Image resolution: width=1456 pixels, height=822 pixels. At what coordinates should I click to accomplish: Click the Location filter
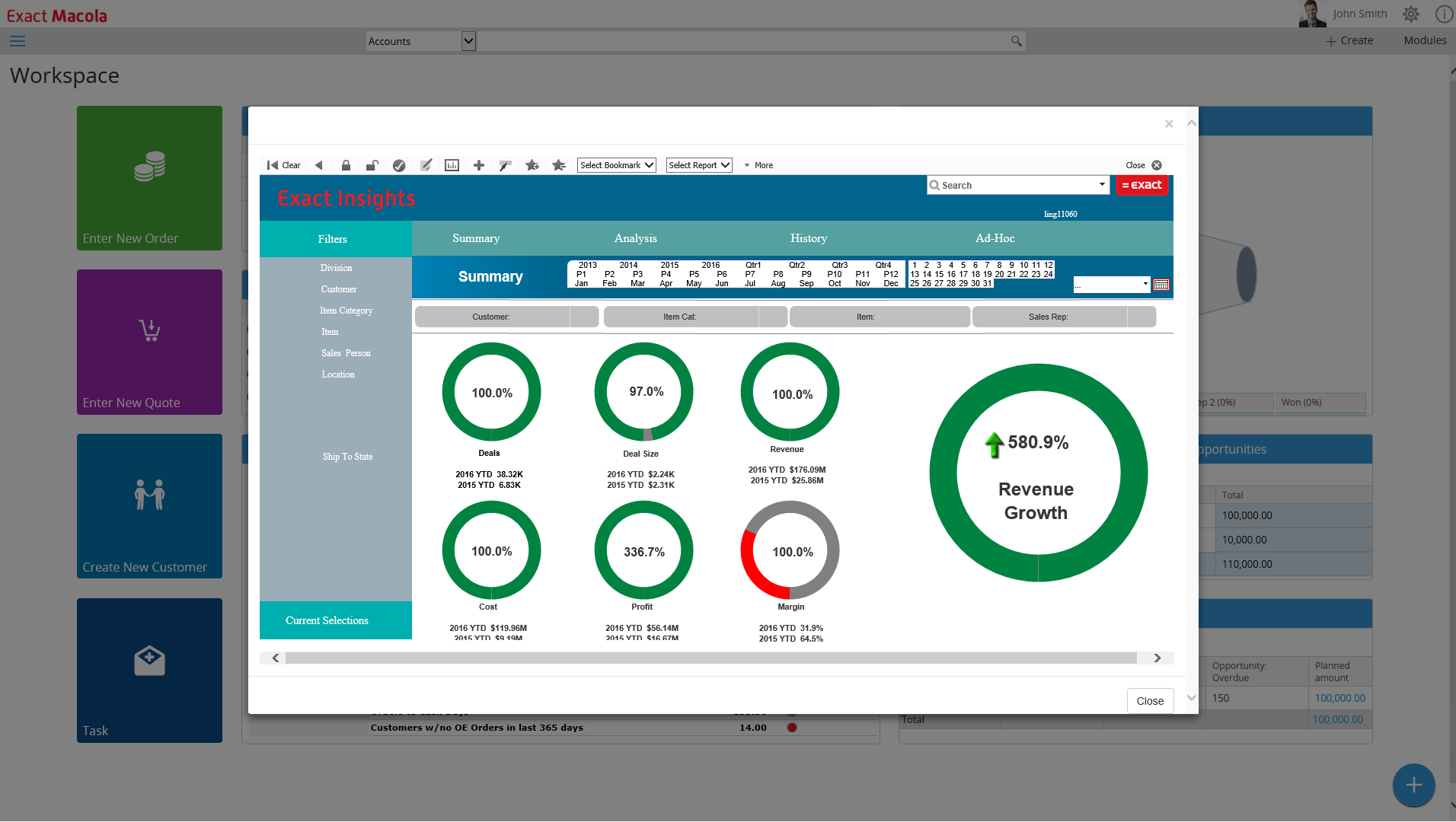338,374
